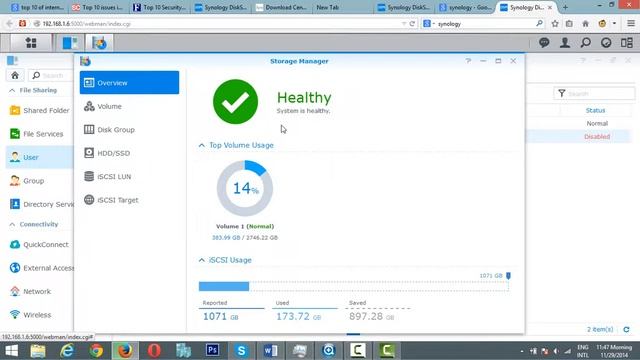This screenshot has height=360, width=640.
Task: Open File Explorer from taskbar
Action: [x=38, y=351]
